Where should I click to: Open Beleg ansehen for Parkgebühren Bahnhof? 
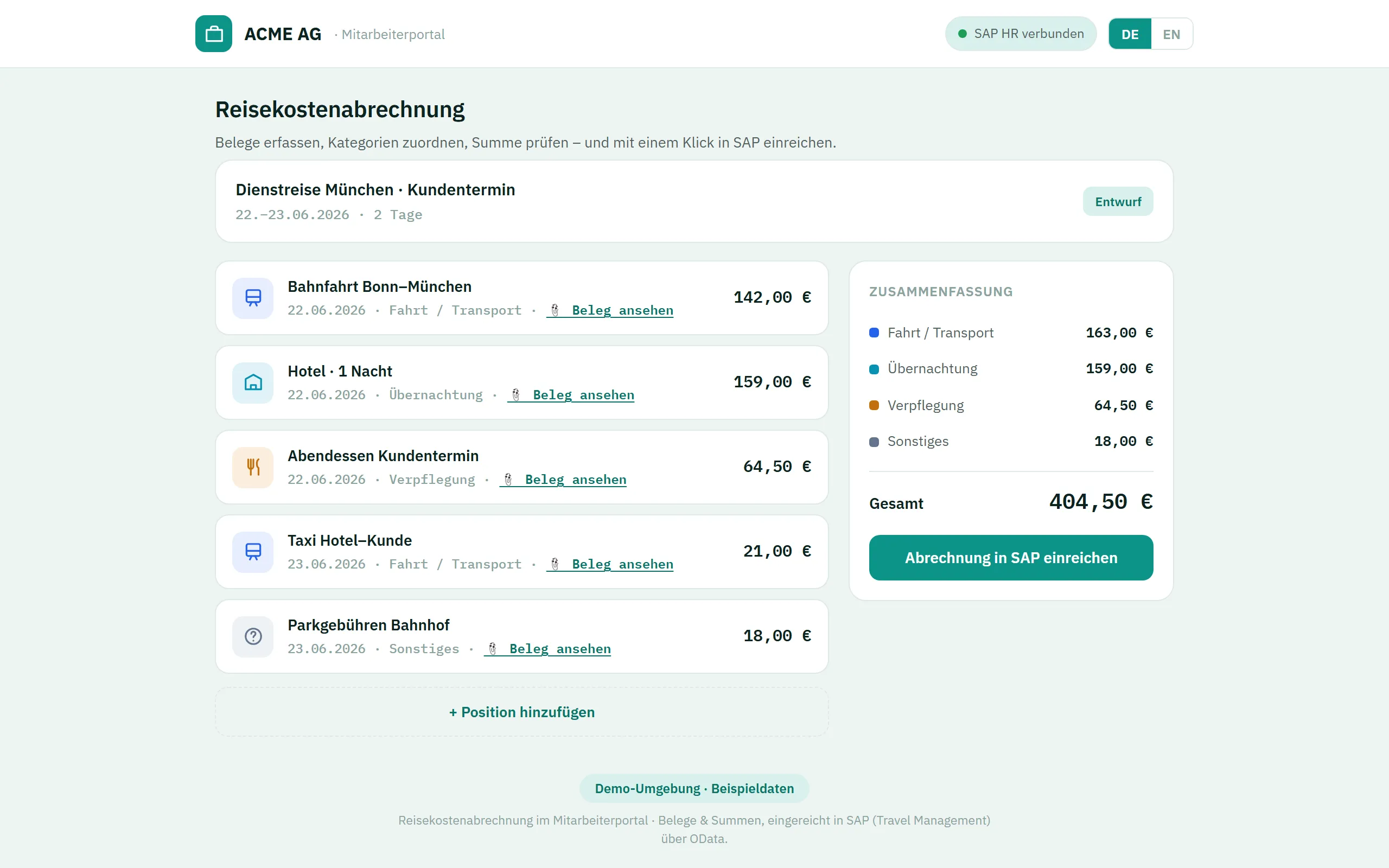pyautogui.click(x=547, y=649)
